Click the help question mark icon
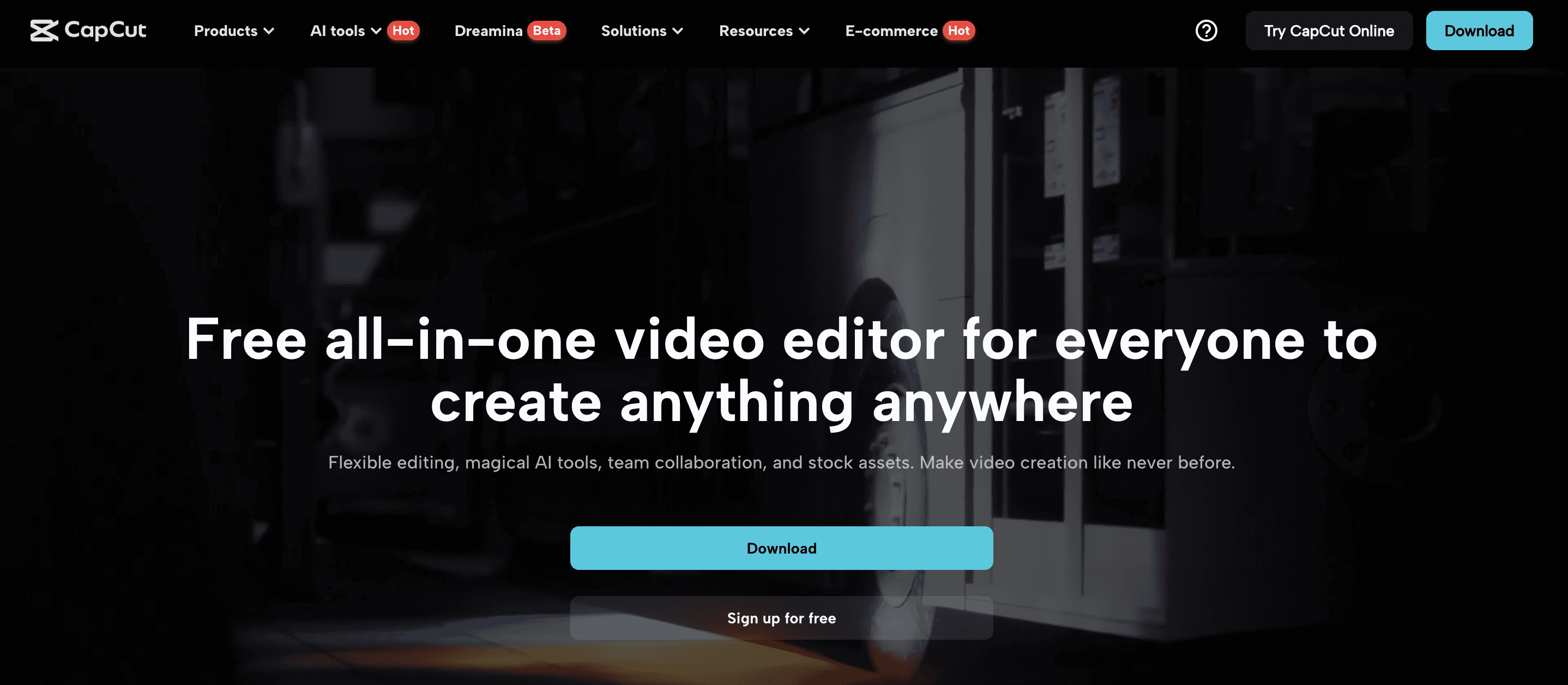The width and height of the screenshot is (1568, 685). click(x=1207, y=30)
